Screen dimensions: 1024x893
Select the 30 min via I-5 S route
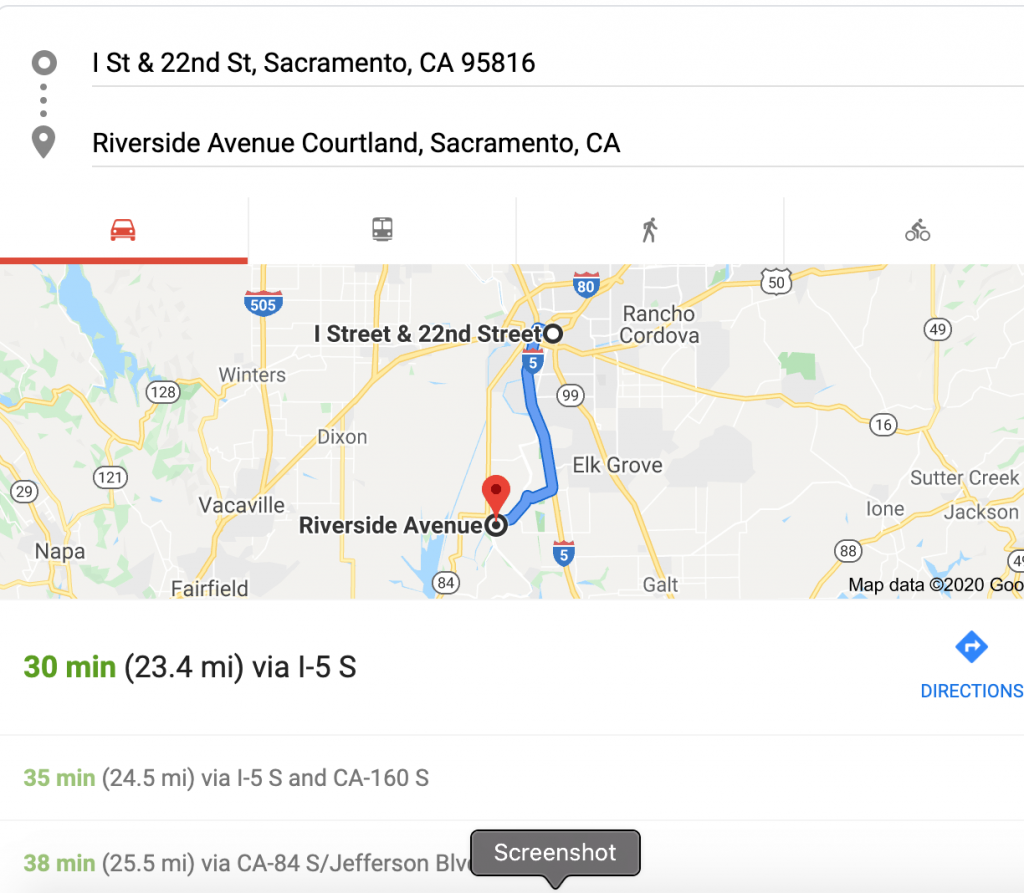tap(190, 667)
